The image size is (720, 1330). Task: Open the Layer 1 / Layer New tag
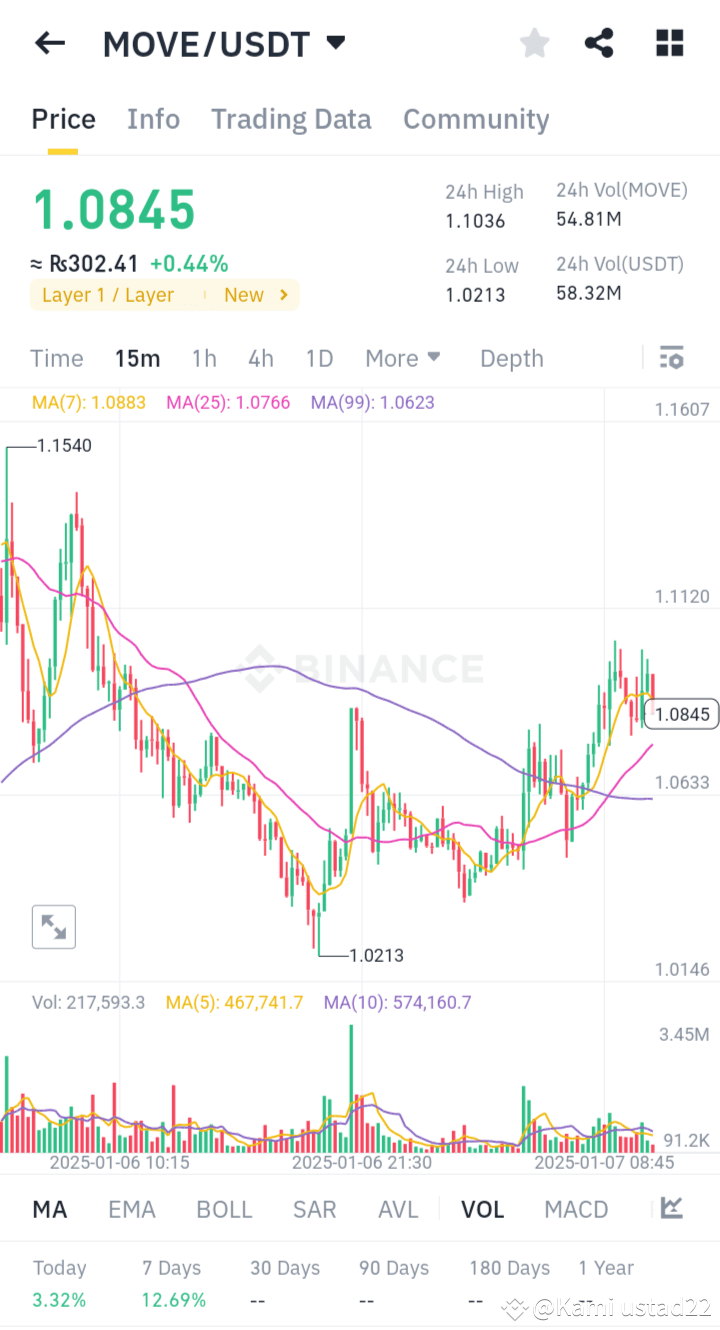tap(164, 294)
